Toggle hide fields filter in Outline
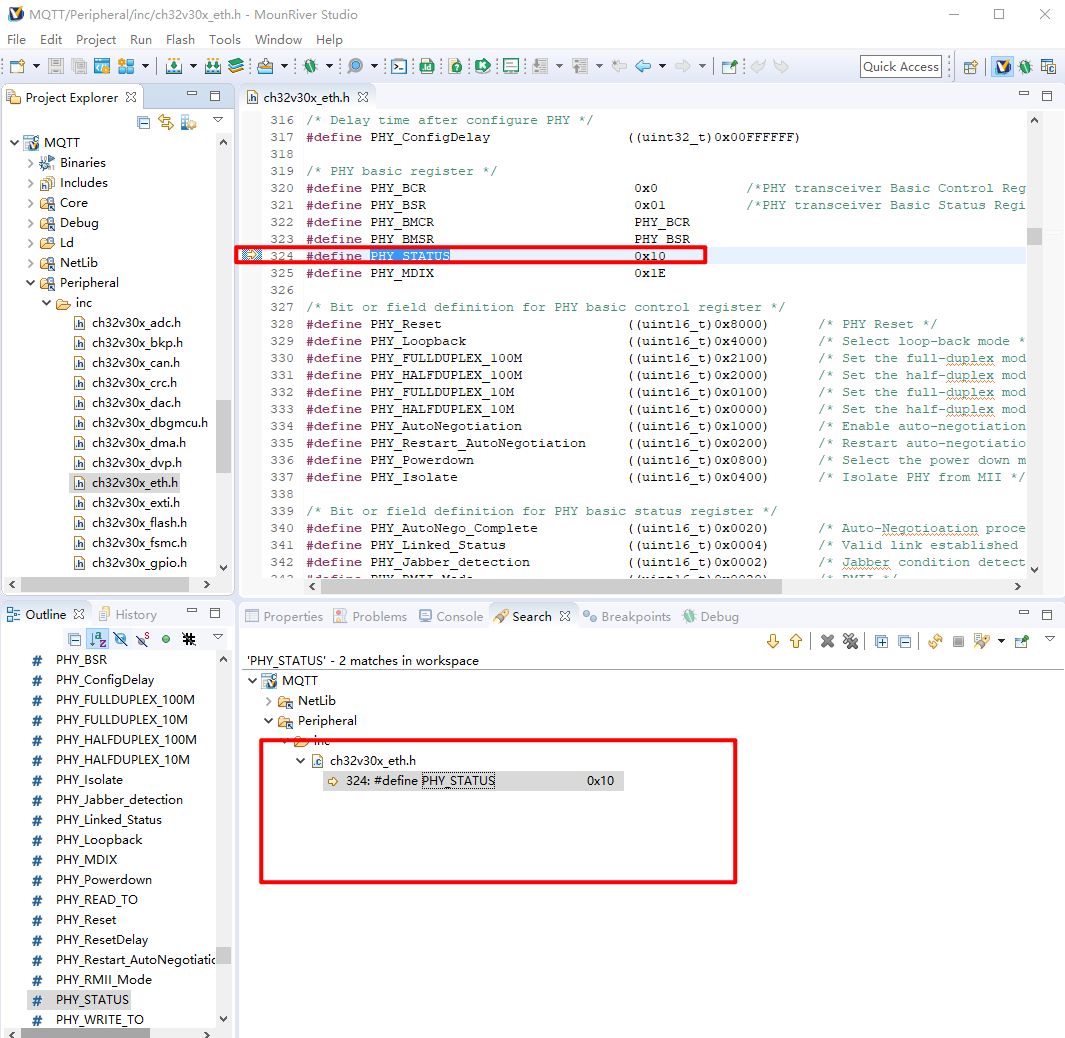 click(120, 639)
